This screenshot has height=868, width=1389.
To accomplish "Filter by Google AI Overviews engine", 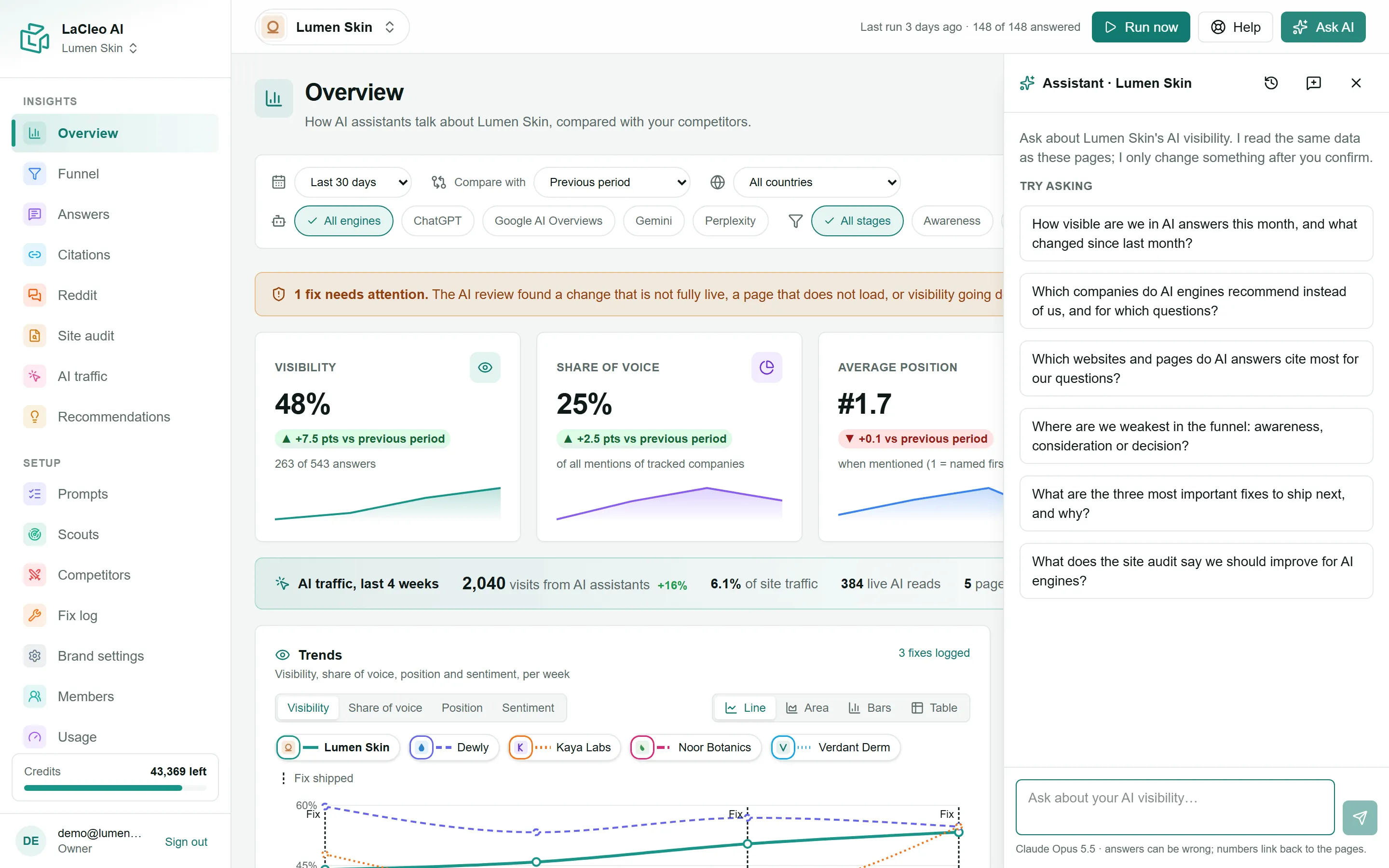I will 548,221.
